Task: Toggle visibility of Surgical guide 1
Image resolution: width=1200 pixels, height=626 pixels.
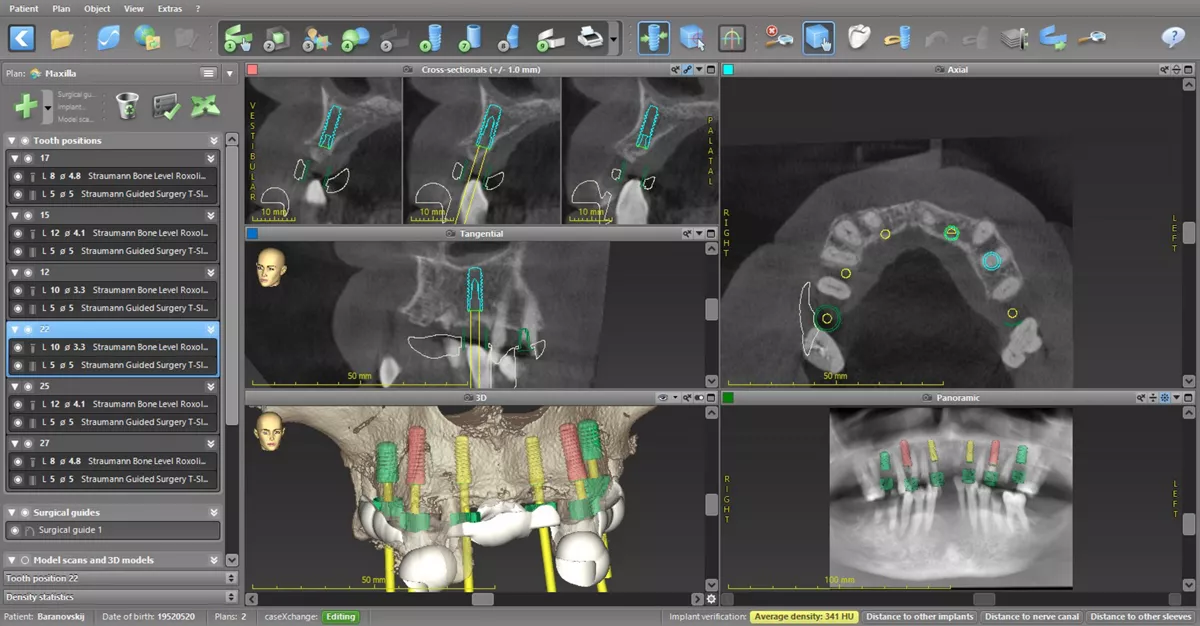Action: tap(15, 530)
